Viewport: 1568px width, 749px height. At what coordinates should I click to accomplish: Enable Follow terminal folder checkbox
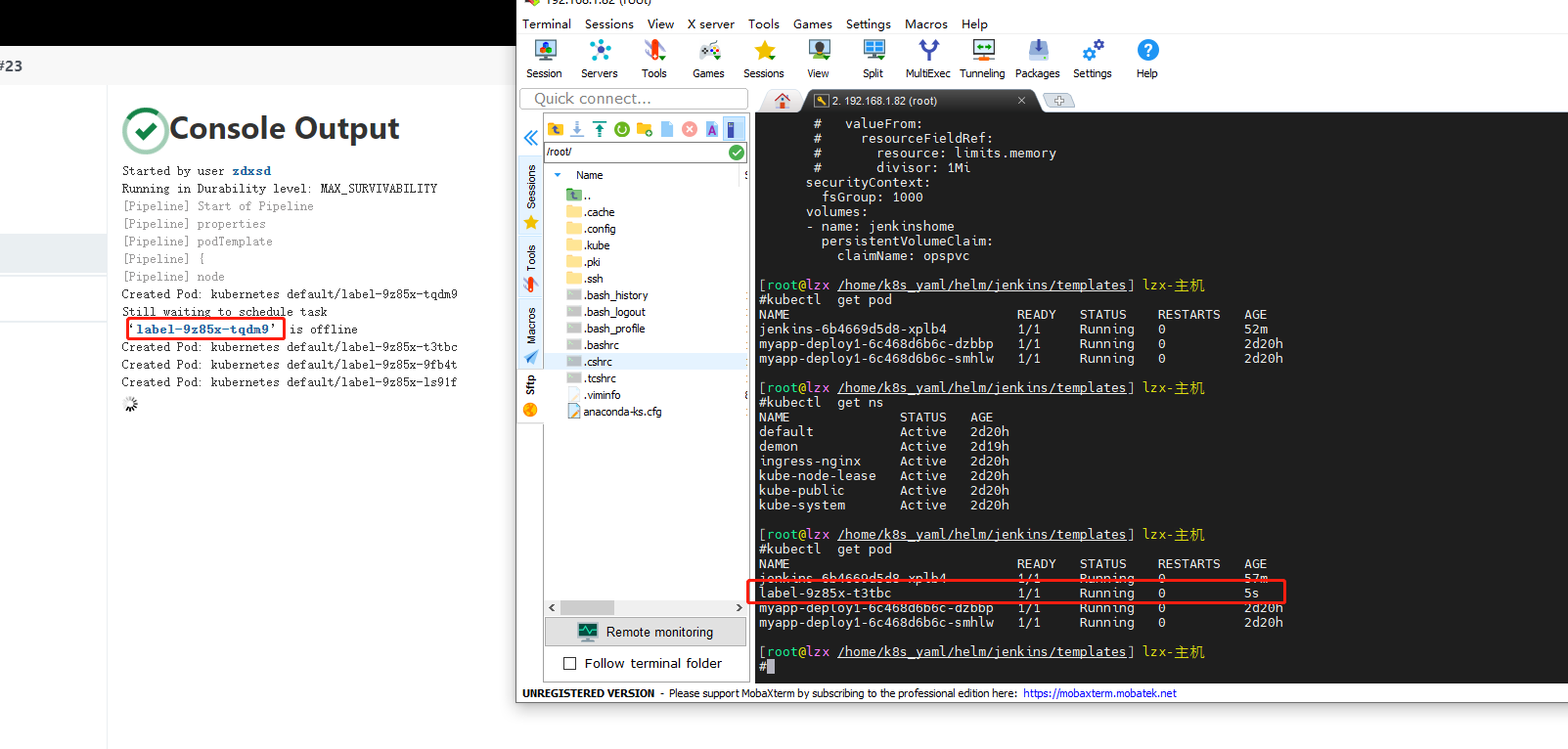click(x=569, y=664)
